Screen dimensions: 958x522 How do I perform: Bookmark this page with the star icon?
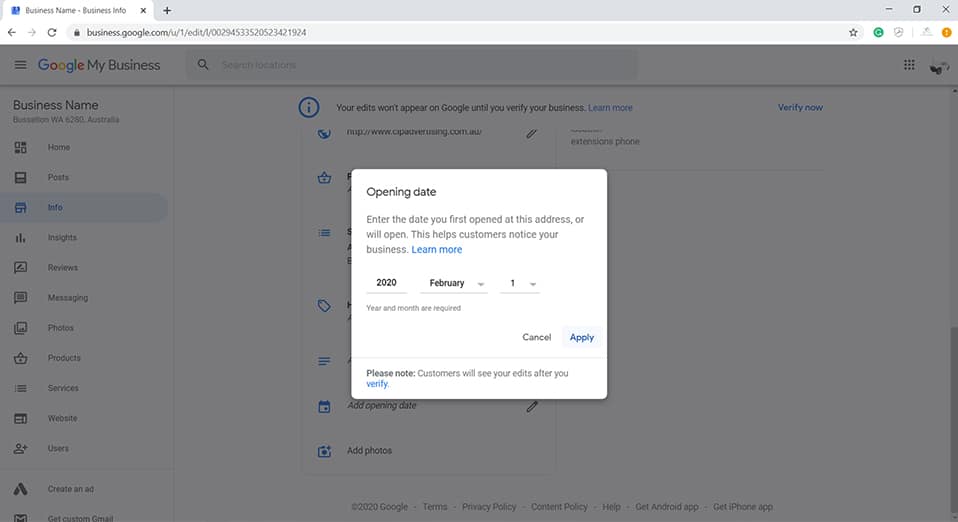click(x=853, y=32)
